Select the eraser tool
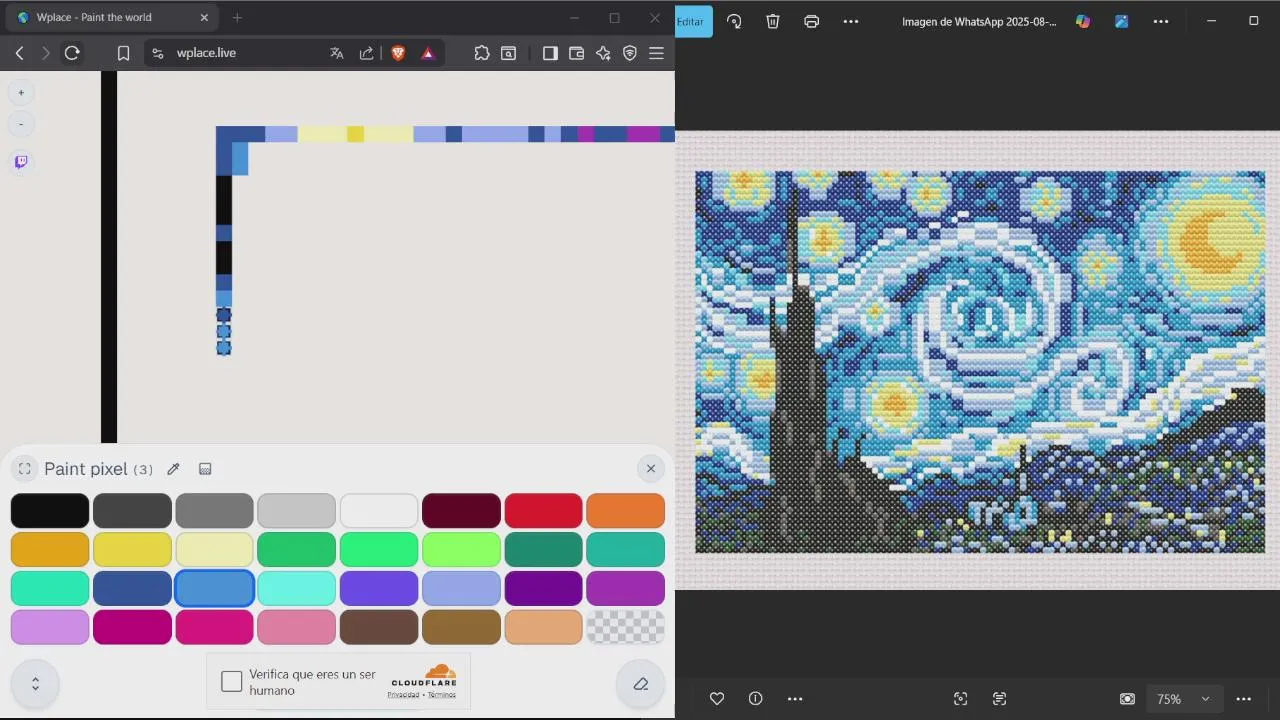Viewport: 1280px width, 720px height. pos(641,684)
